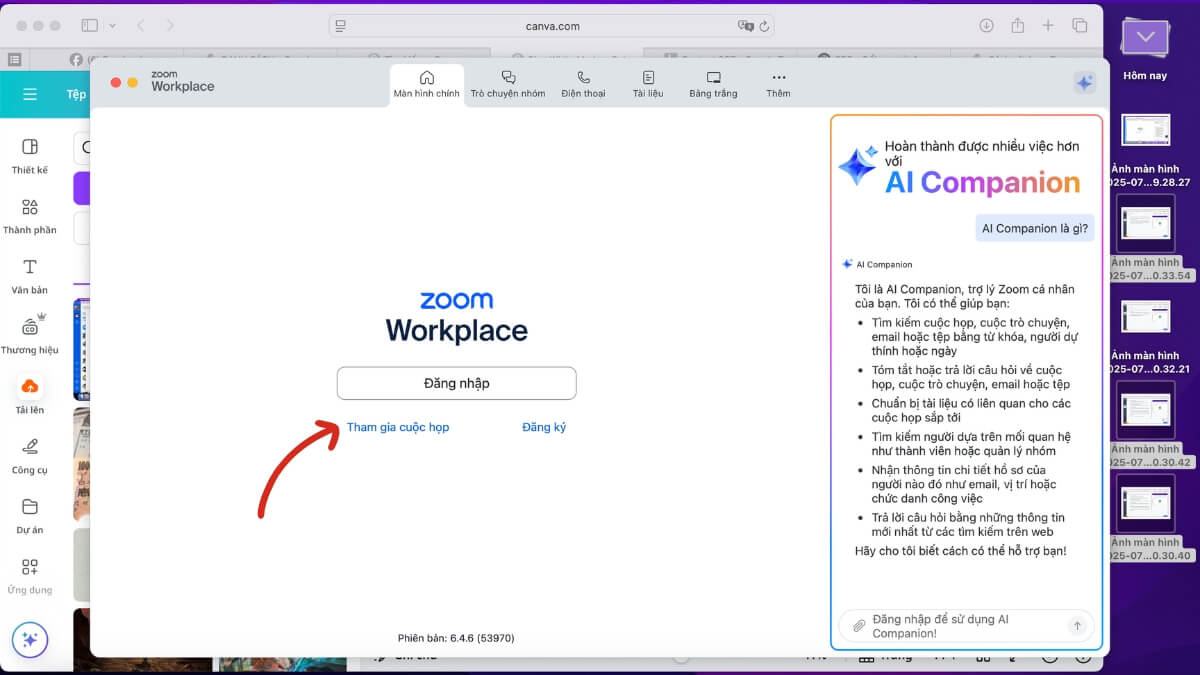Toggle the AI Companion sparkle icon

[1084, 84]
